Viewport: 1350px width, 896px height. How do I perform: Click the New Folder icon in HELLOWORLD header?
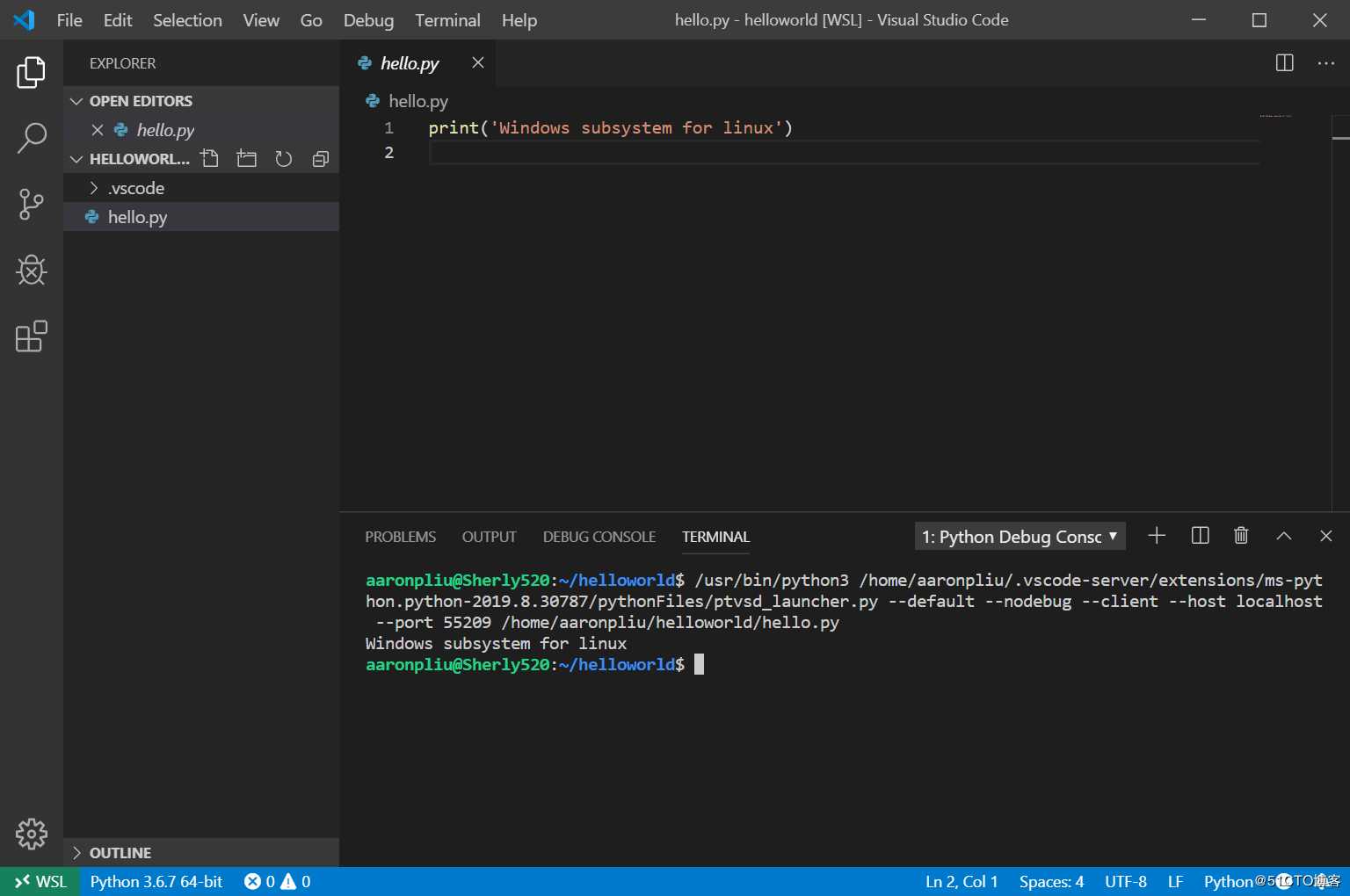(247, 159)
